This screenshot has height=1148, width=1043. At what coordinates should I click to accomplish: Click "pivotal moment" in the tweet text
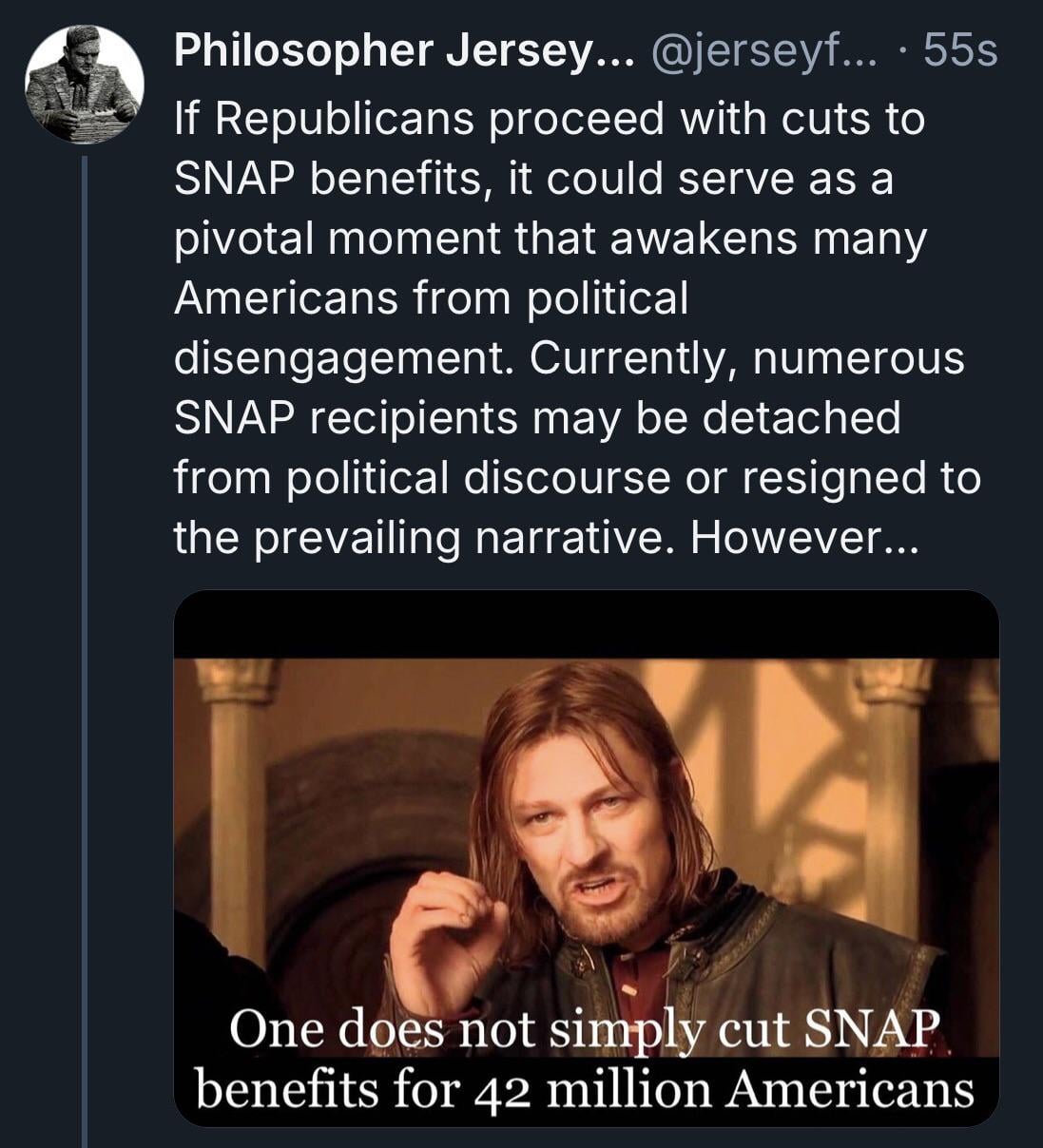pyautogui.click(x=336, y=239)
